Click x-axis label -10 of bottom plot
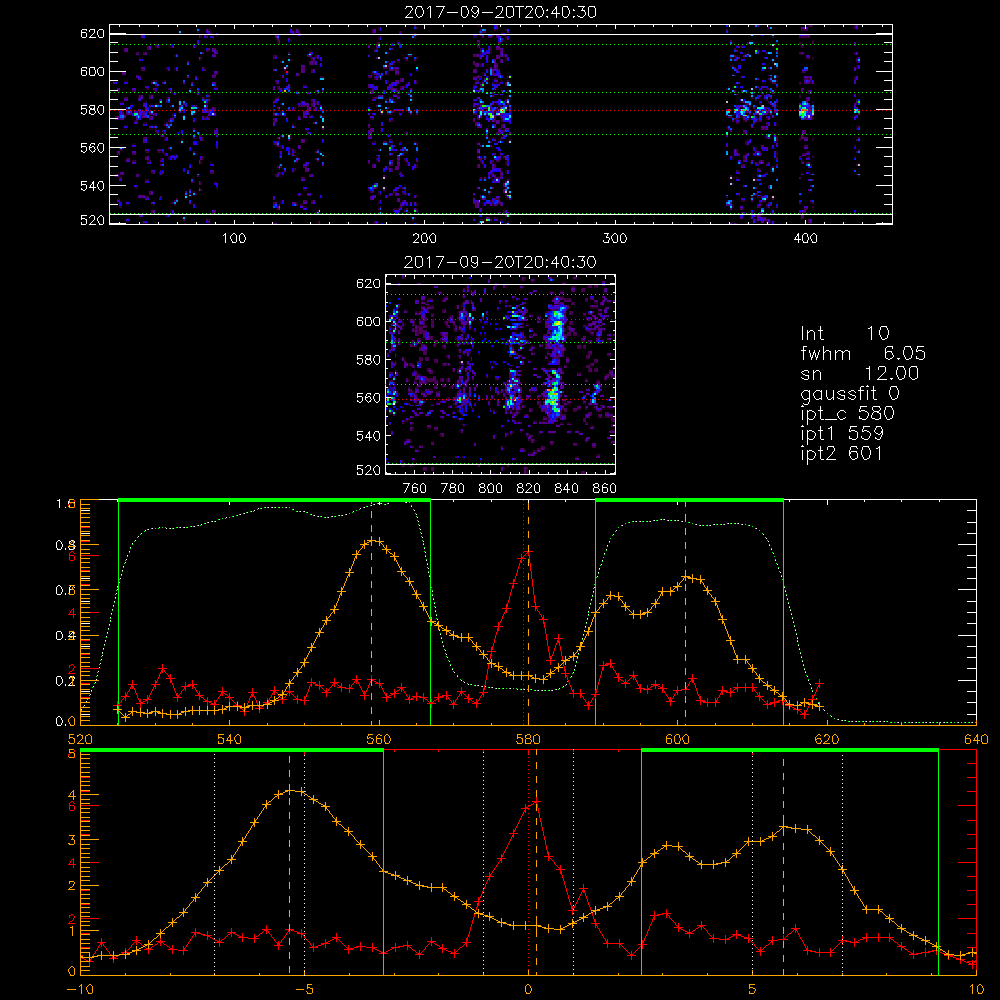 coord(81,990)
